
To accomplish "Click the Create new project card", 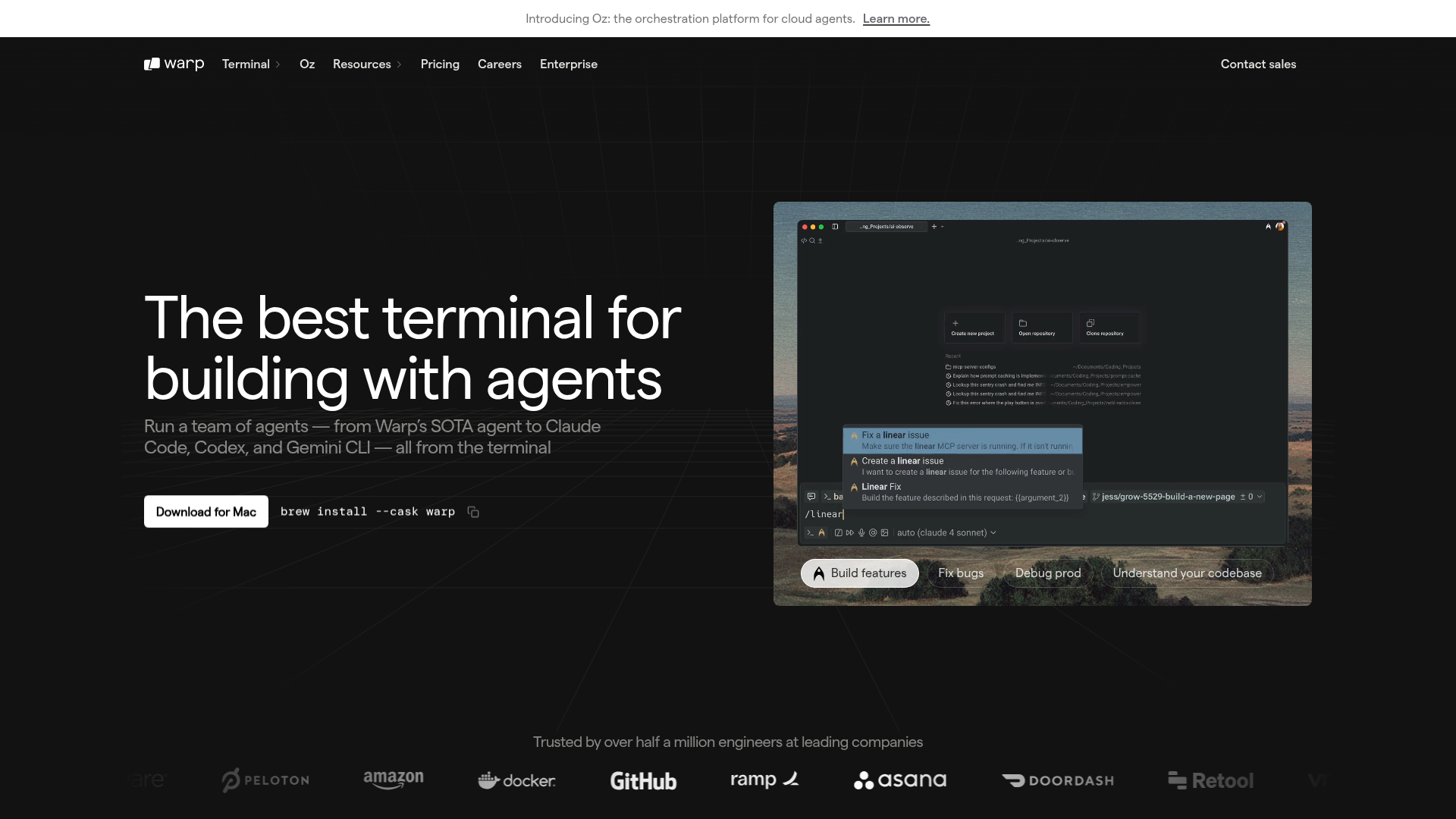I will pyautogui.click(x=974, y=328).
